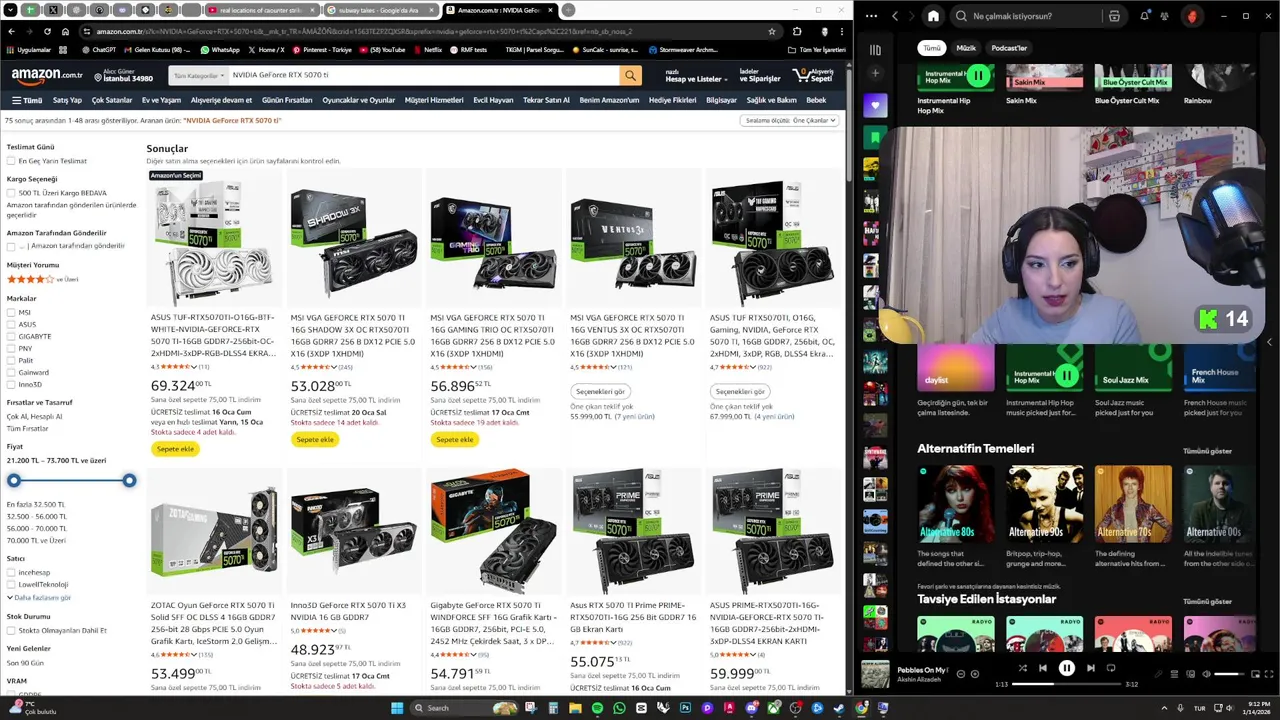Skip to next track in Spotify
Viewport: 1280px width, 720px height.
[x=1090, y=668]
